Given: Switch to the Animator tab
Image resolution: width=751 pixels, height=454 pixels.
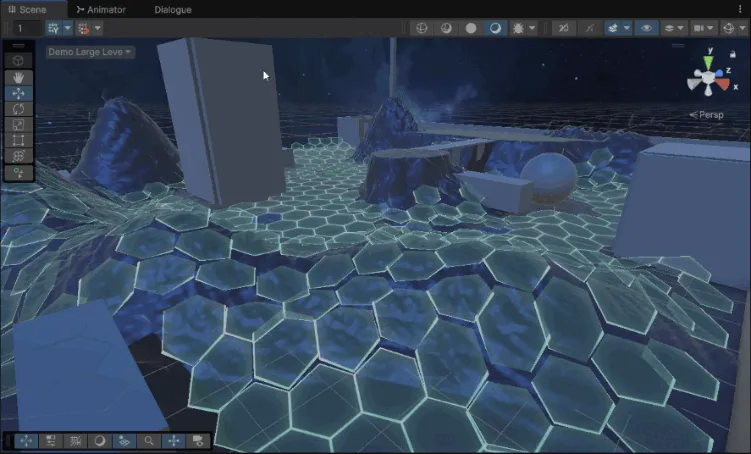Looking at the screenshot, I should coord(101,9).
